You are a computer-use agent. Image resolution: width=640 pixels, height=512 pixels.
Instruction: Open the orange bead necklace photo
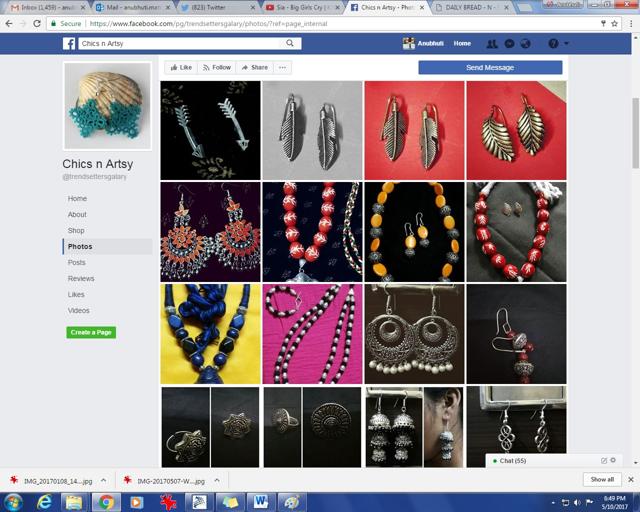pos(414,232)
